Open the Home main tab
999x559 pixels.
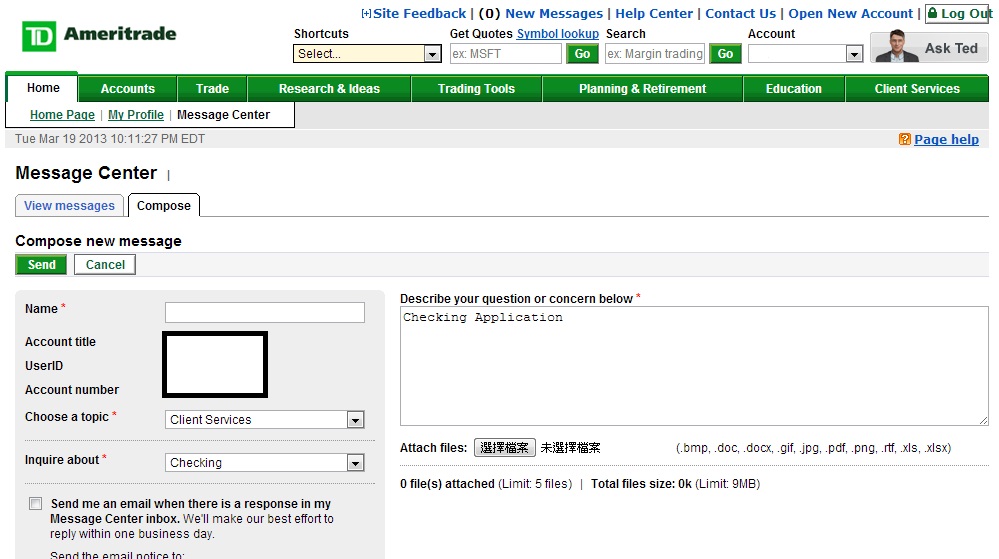point(43,88)
